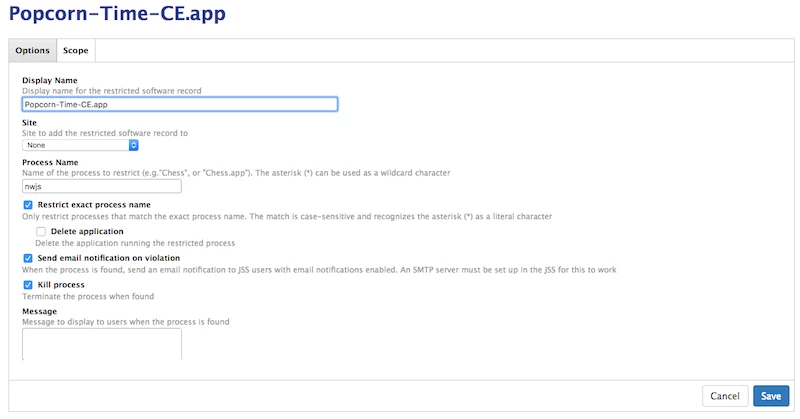800x419 pixels.
Task: Click 'Terminate the process when found' text
Action: pyautogui.click(x=88, y=297)
